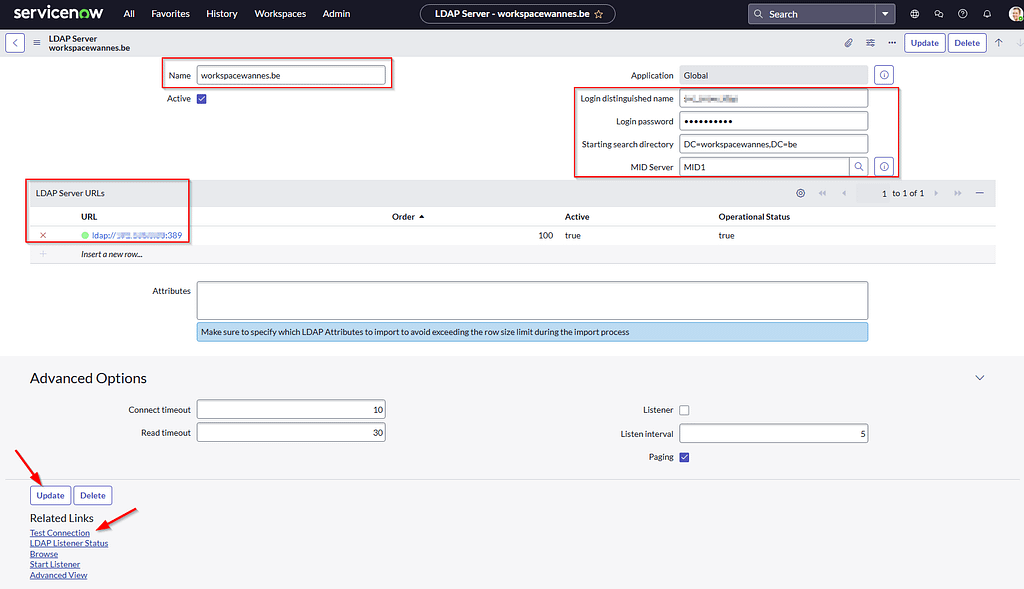Open the notifications bell

click(987, 14)
